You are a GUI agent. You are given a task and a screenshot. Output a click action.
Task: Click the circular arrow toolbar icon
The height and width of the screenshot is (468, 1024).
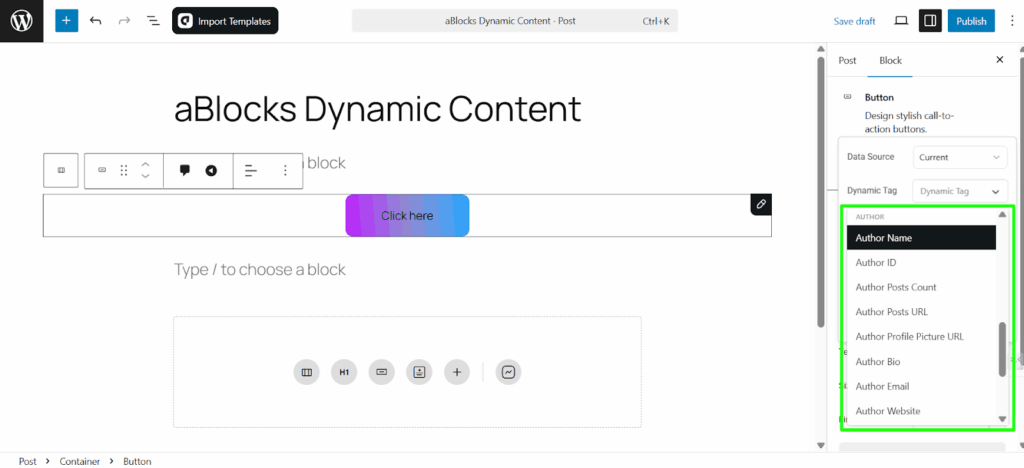point(211,170)
